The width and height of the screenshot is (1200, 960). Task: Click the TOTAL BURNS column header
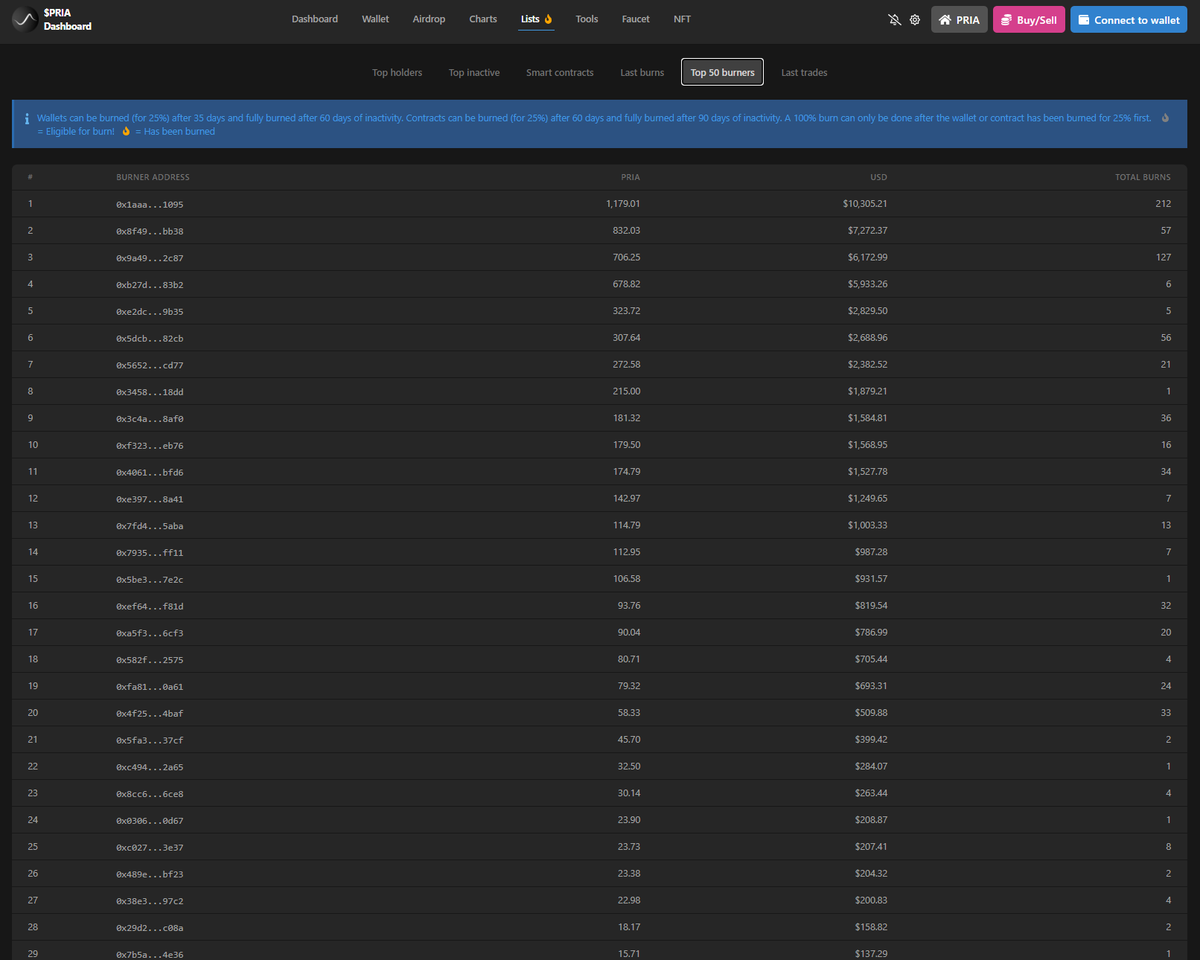coord(1143,177)
